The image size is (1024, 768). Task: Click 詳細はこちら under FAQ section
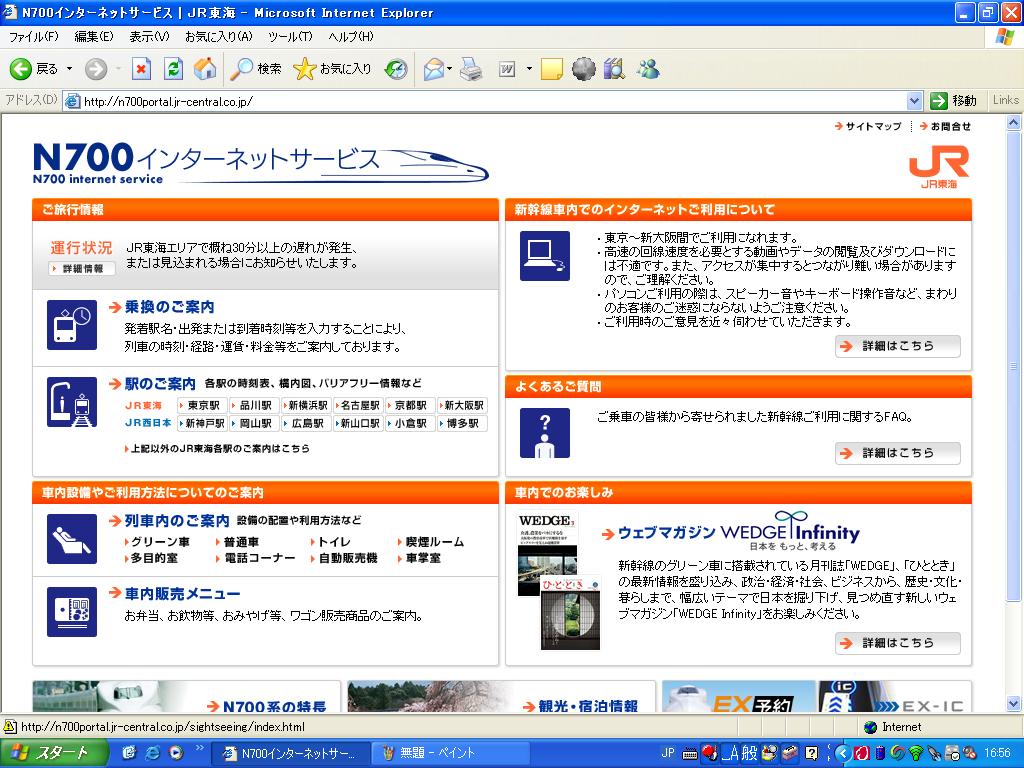[898, 453]
